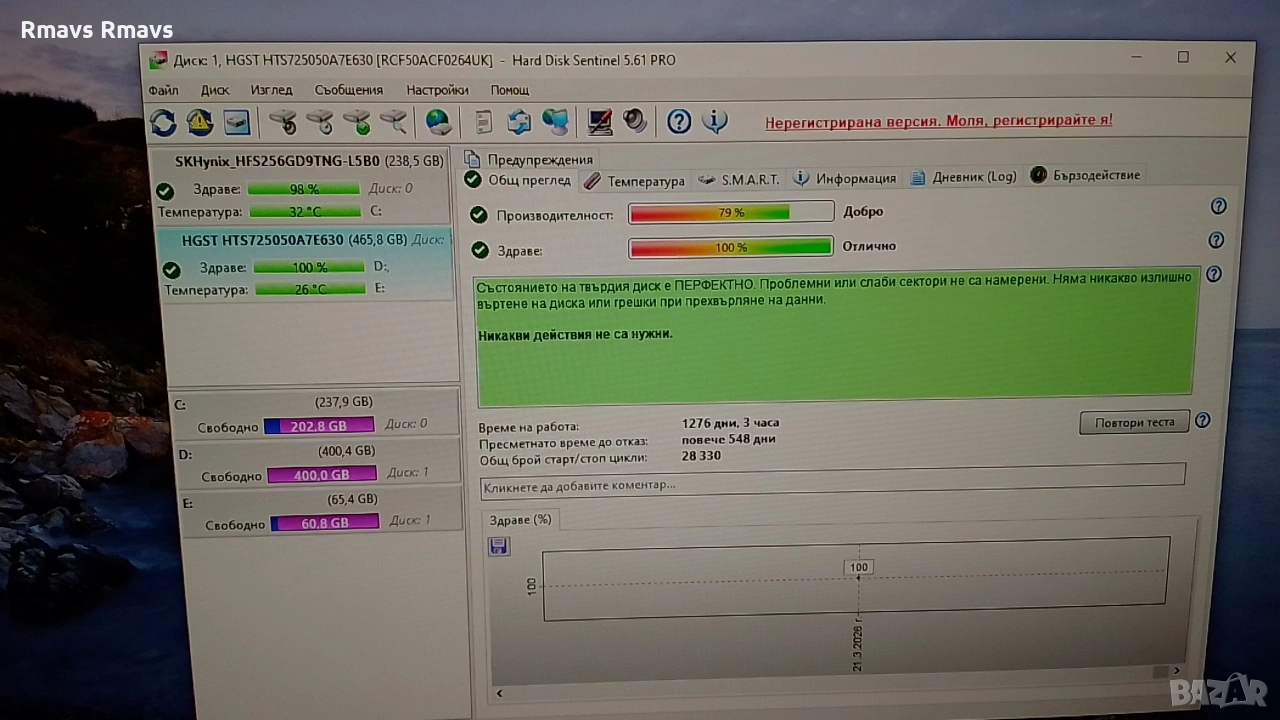Image resolution: width=1280 pixels, height=720 pixels.
Task: Click the Здраве 100 % bar beside Отлично
Action: coord(731,247)
